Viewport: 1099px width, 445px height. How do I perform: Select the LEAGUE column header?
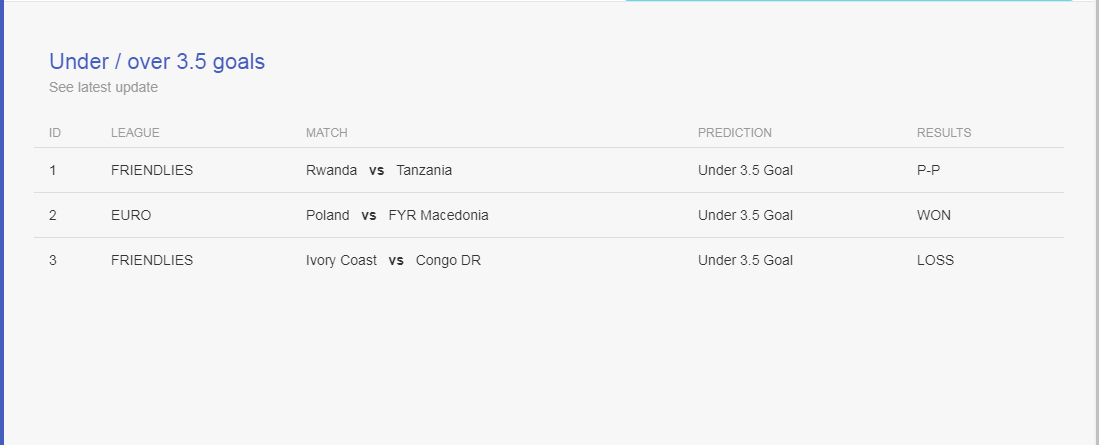pyautogui.click(x=135, y=132)
